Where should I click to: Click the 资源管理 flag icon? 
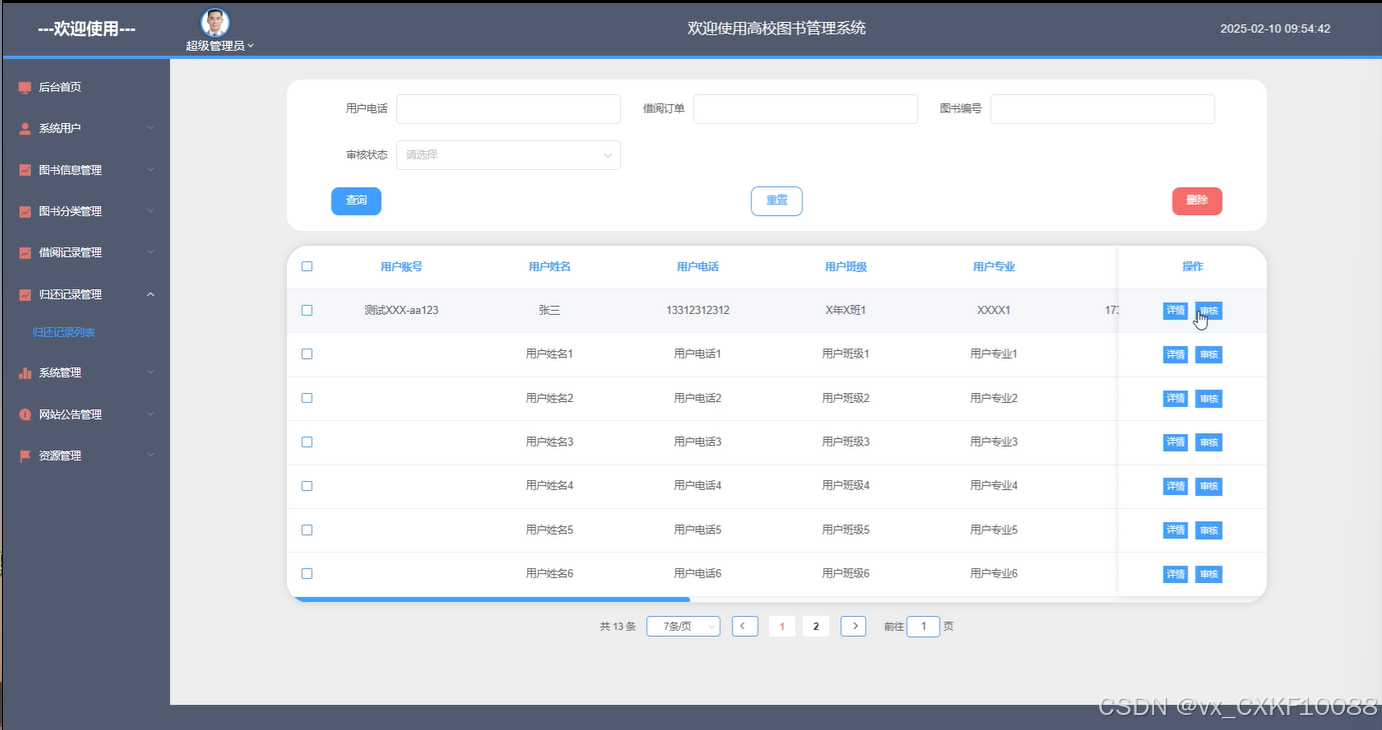pos(25,456)
